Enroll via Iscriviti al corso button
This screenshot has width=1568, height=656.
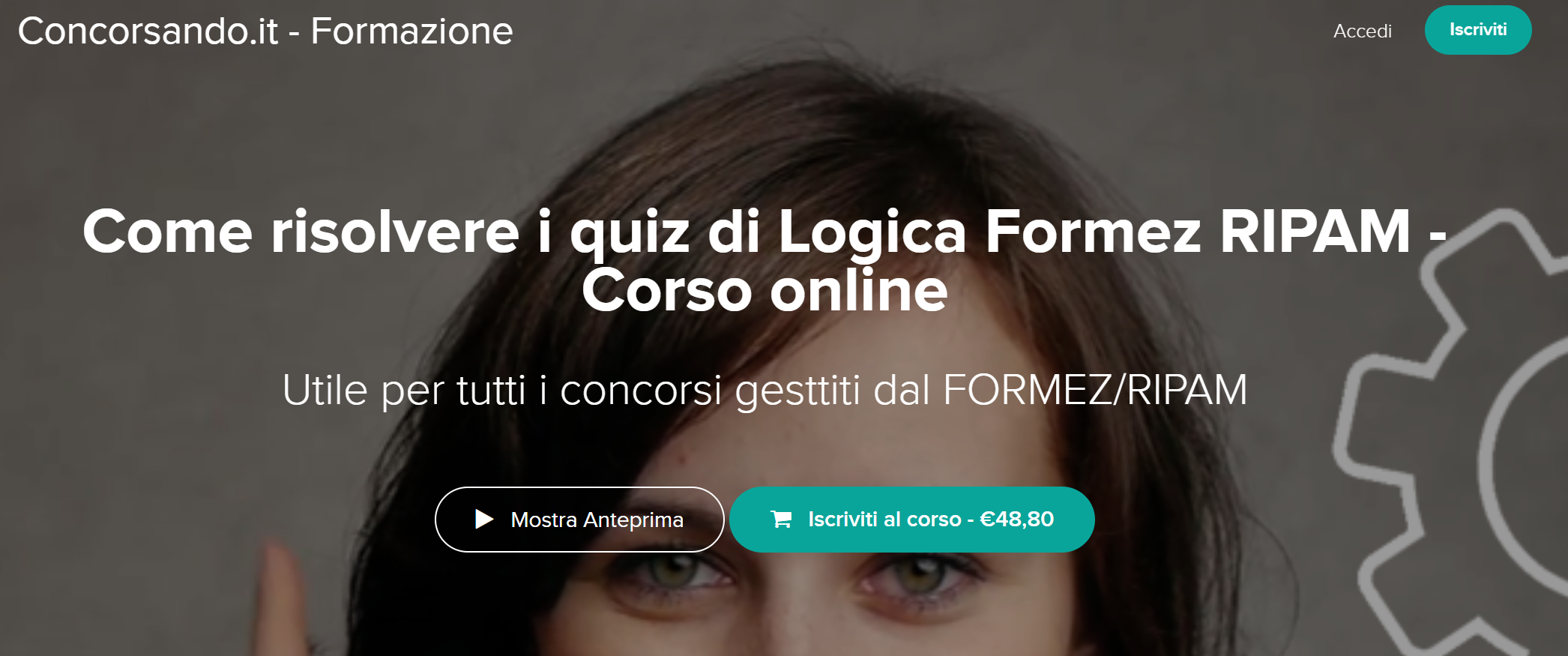[911, 520]
